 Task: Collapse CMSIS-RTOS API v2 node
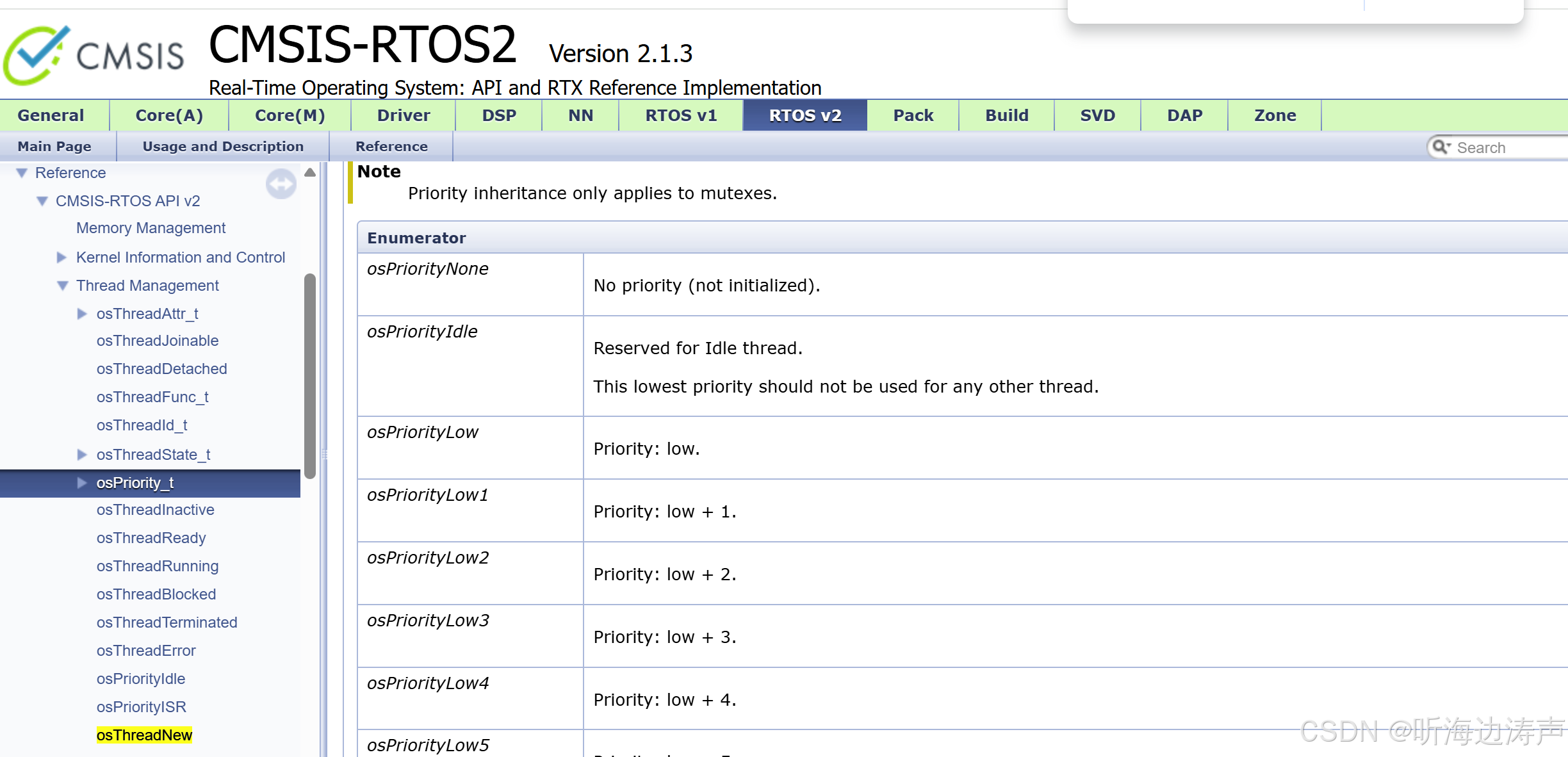(x=42, y=201)
